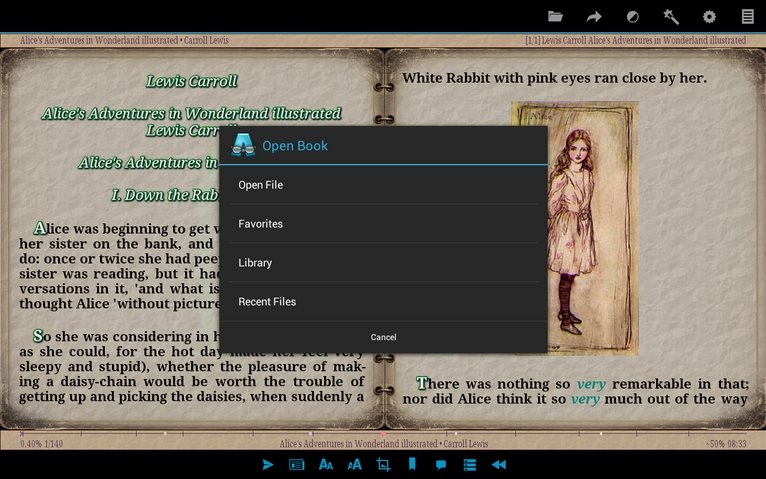The image size is (766, 479).
Task: Click the page view layout icon
Action: pos(296,464)
